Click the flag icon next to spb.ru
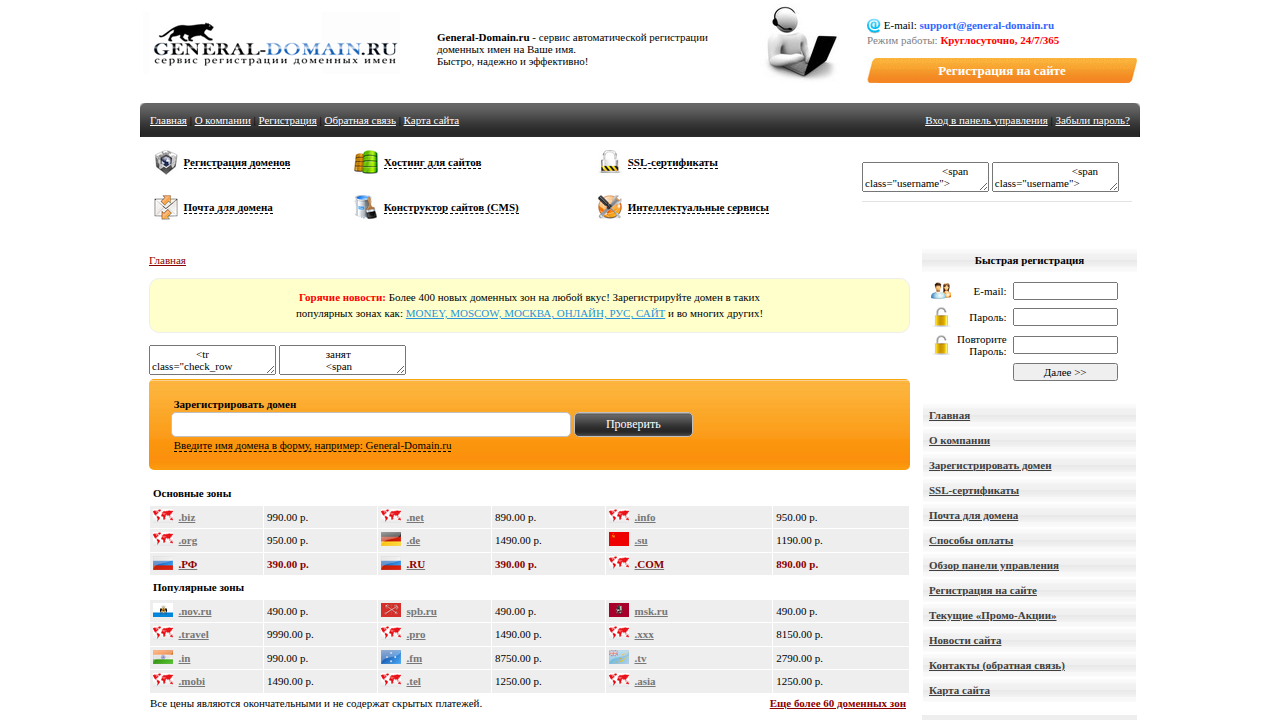The width and height of the screenshot is (1280, 720). [x=391, y=610]
